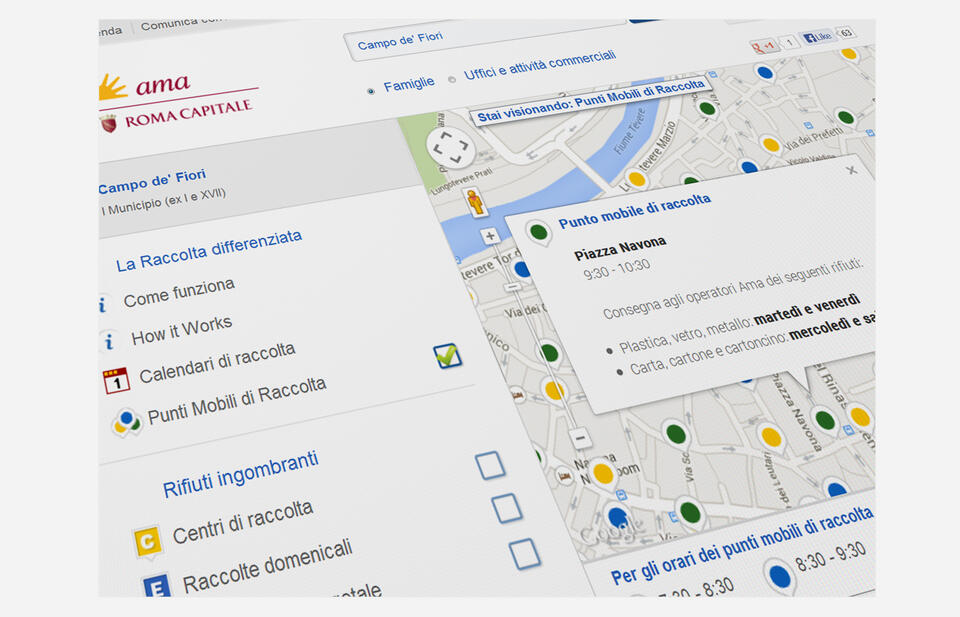Open the Calendari di raccolta link

pos(217,363)
